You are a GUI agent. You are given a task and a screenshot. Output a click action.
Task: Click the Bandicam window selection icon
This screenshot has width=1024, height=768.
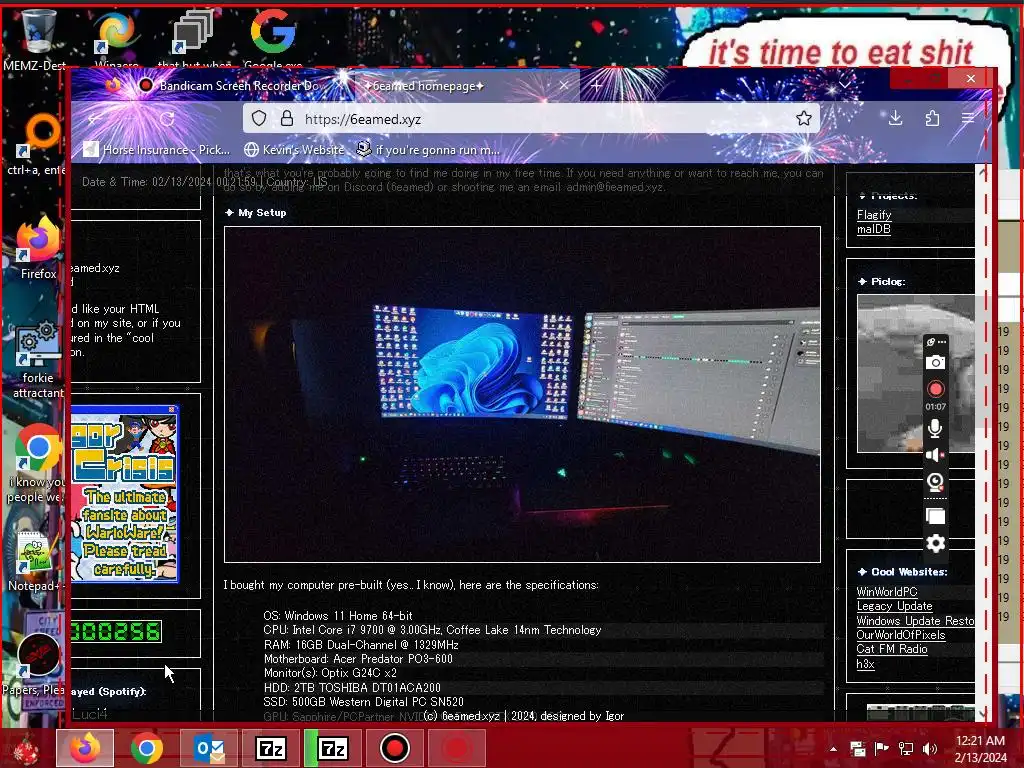(935, 517)
